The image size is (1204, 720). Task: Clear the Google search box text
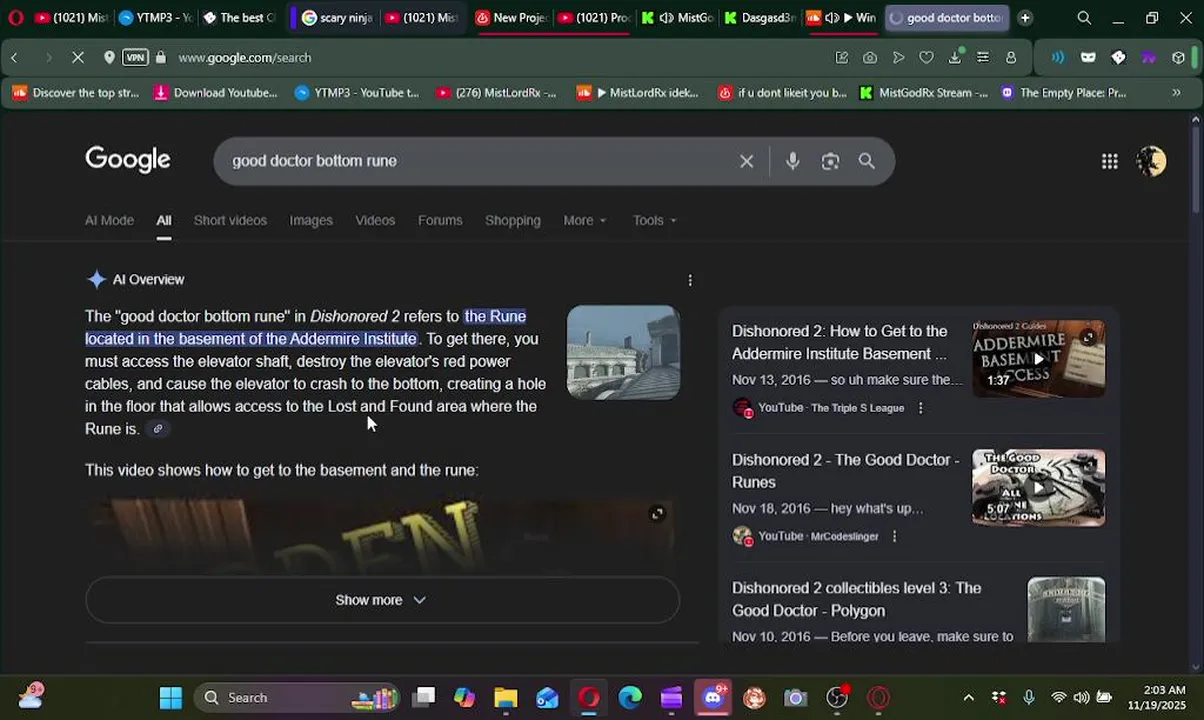[x=746, y=161]
